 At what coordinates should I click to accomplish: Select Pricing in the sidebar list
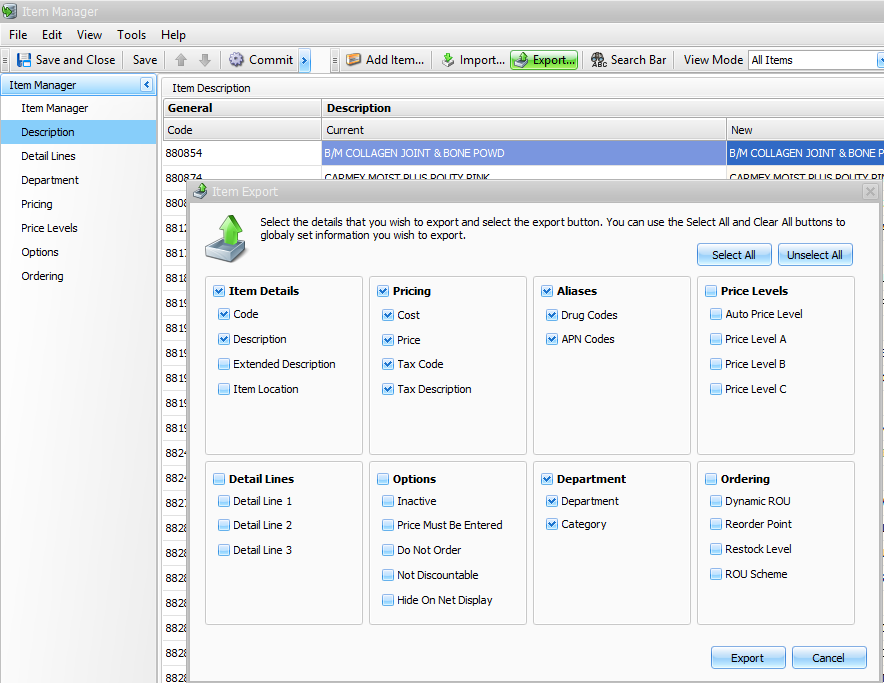pyautogui.click(x=37, y=204)
